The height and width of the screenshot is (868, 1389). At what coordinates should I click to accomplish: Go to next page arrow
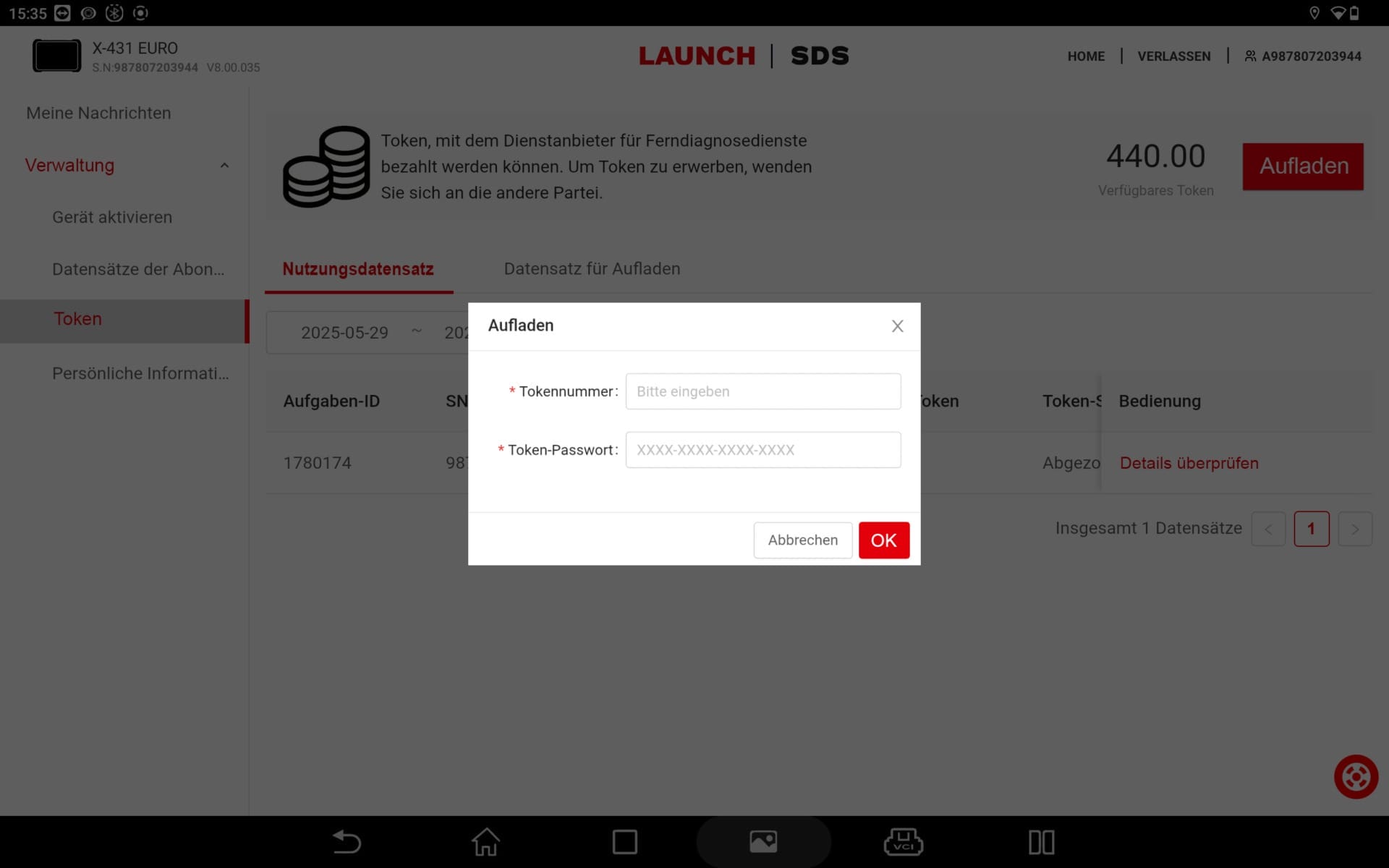[1355, 529]
